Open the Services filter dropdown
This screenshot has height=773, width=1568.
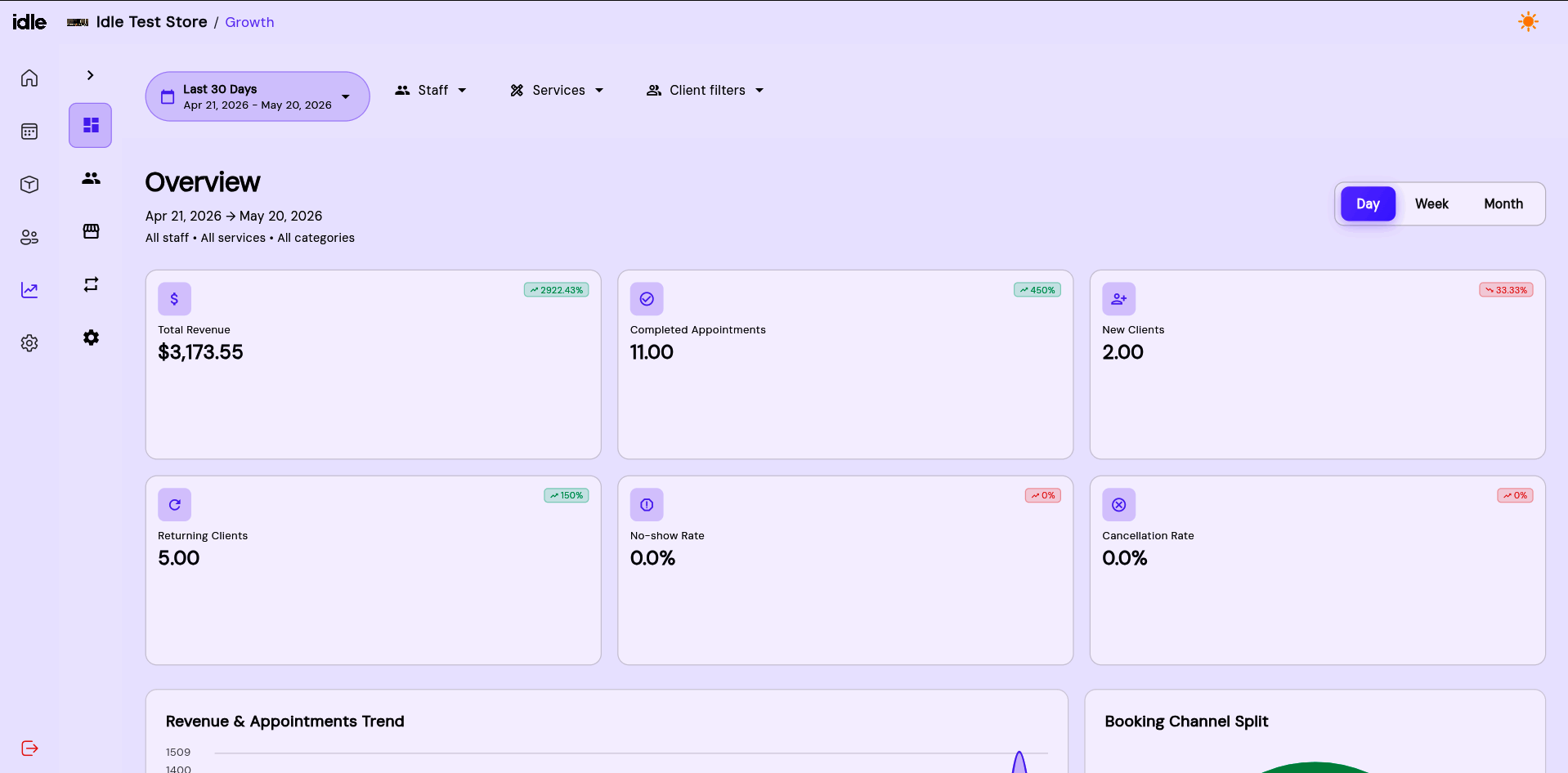(557, 91)
